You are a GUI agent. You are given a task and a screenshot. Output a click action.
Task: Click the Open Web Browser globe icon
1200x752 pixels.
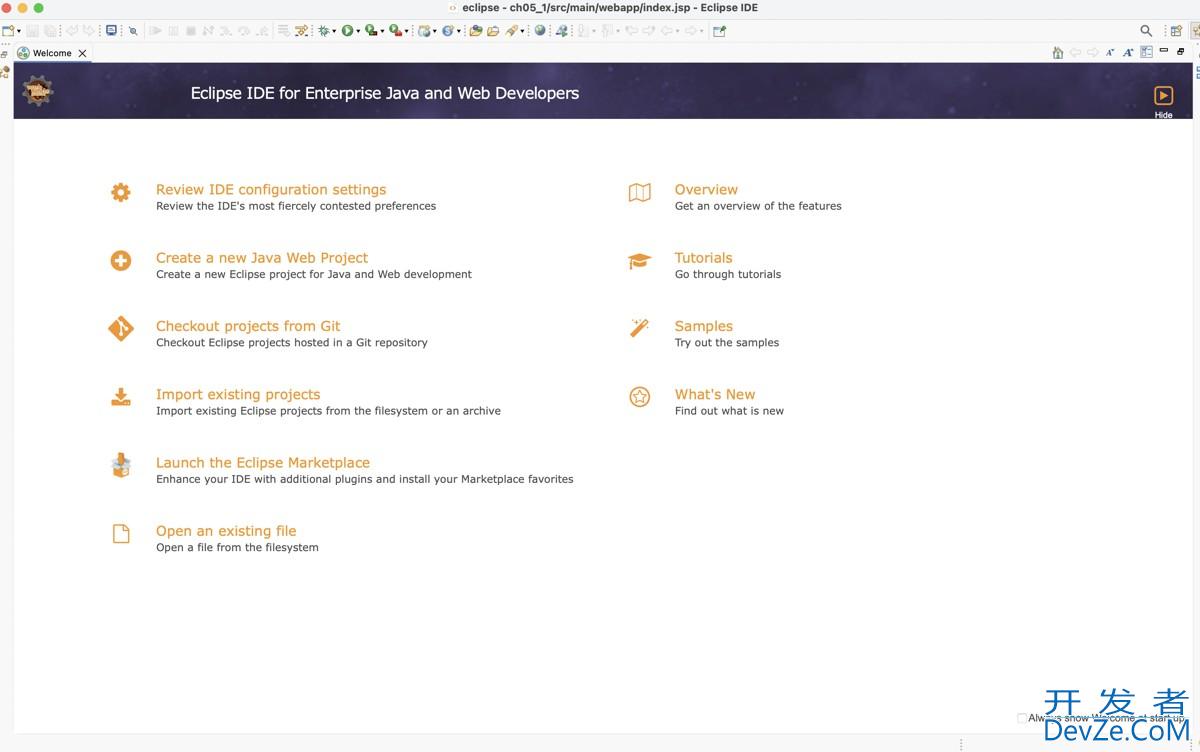click(540, 31)
